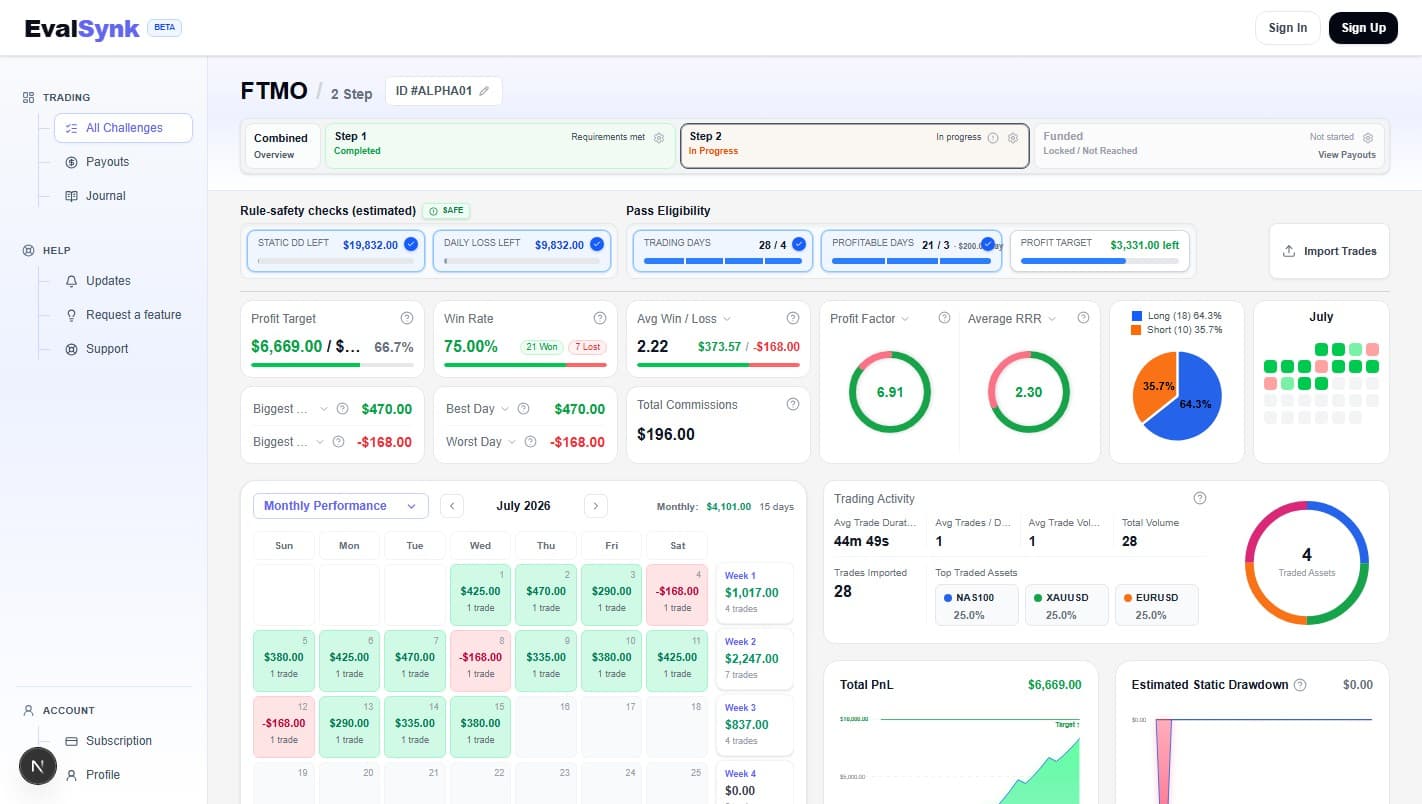This screenshot has height=804, width=1422.
Task: Click orange Short segment of pie chart
Action: pyautogui.click(x=1155, y=385)
